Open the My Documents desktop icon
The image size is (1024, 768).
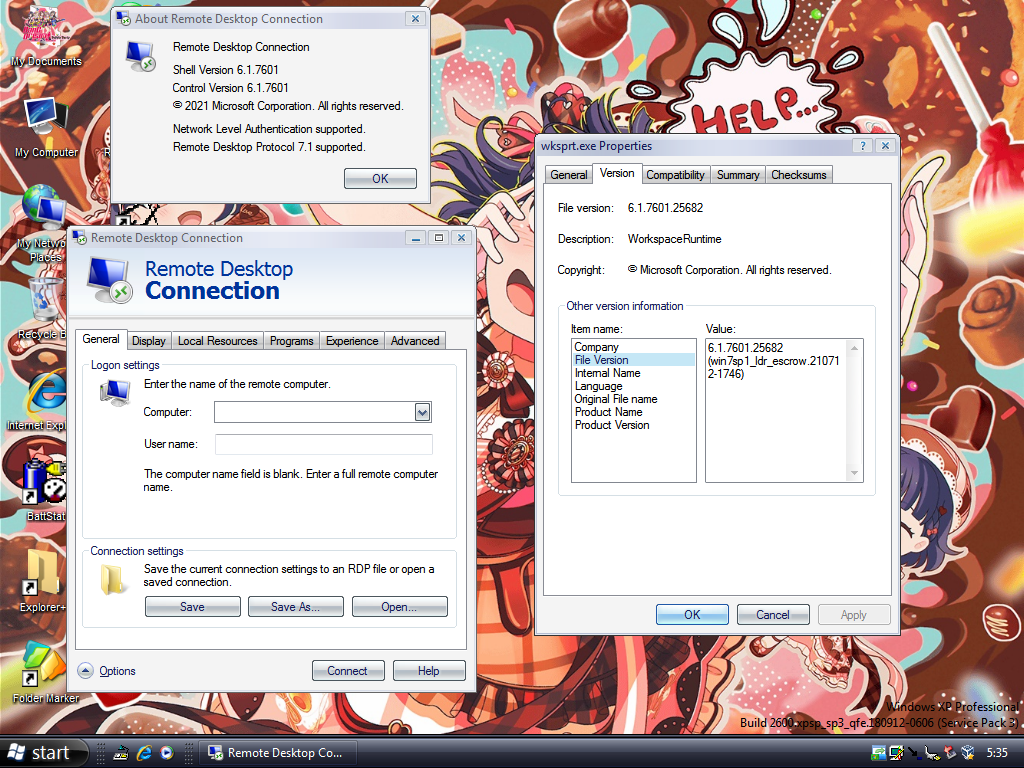[x=45, y=38]
